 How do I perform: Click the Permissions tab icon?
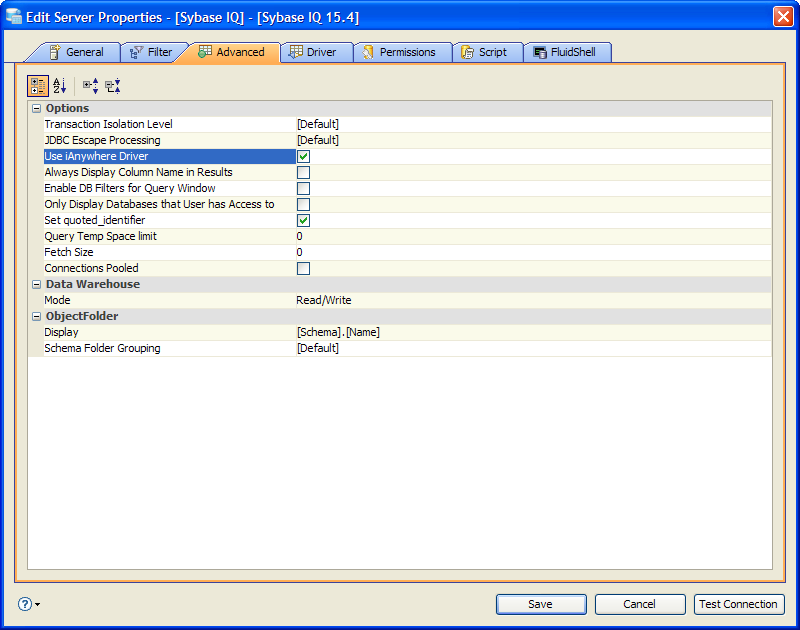[368, 52]
